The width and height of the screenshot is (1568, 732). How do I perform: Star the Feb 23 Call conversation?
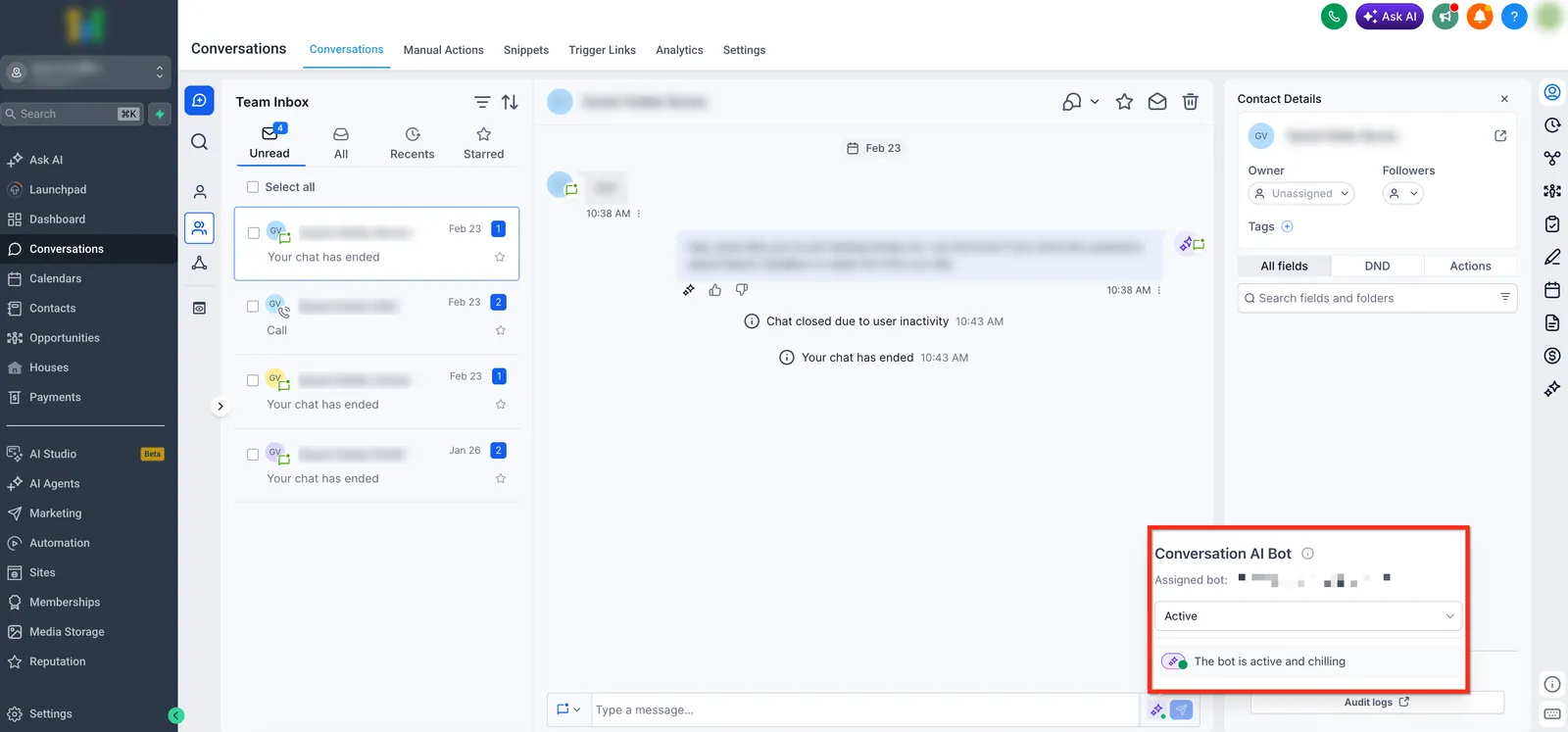point(501,330)
